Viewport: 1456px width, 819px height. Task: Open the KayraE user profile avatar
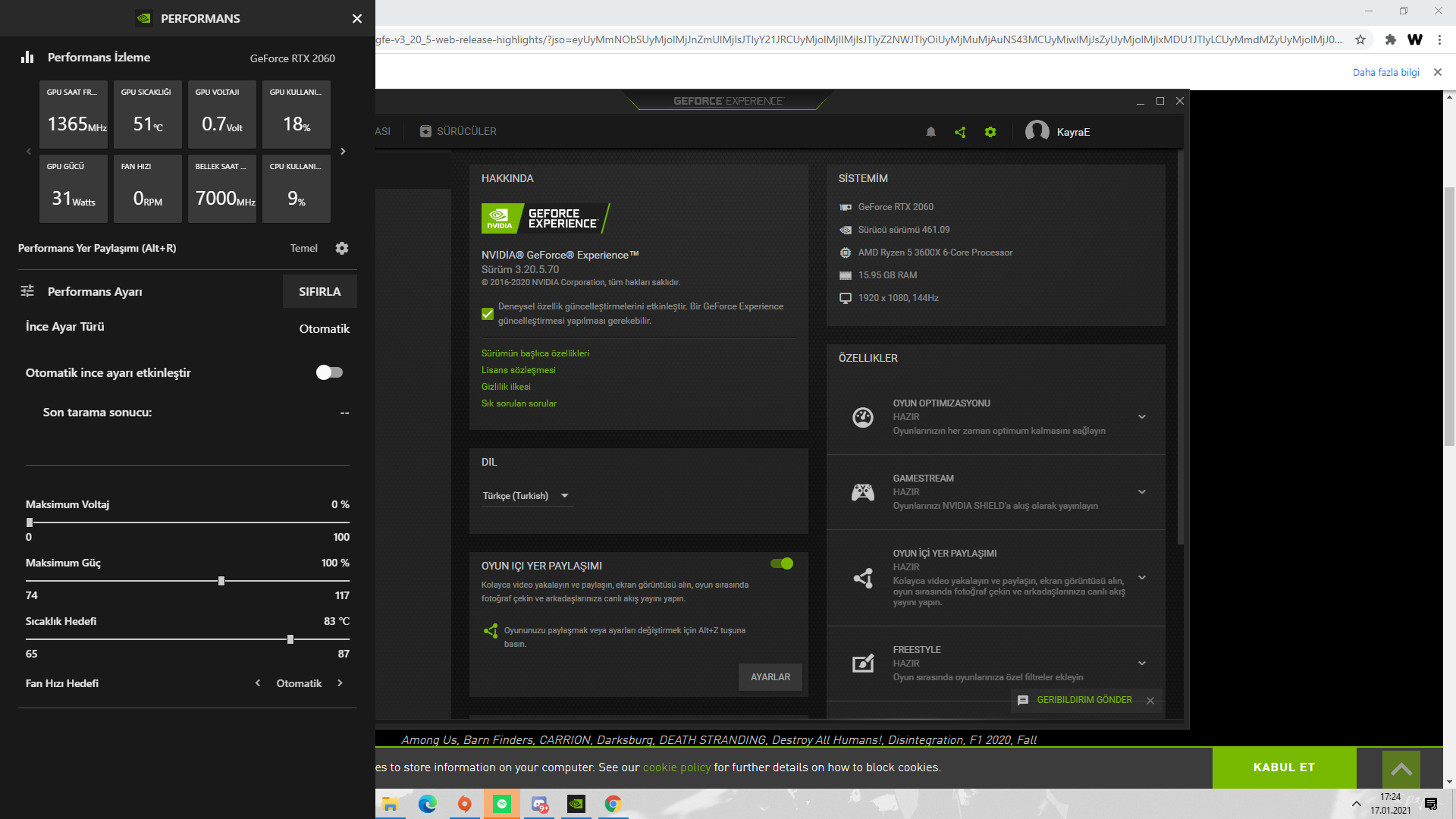(1037, 131)
